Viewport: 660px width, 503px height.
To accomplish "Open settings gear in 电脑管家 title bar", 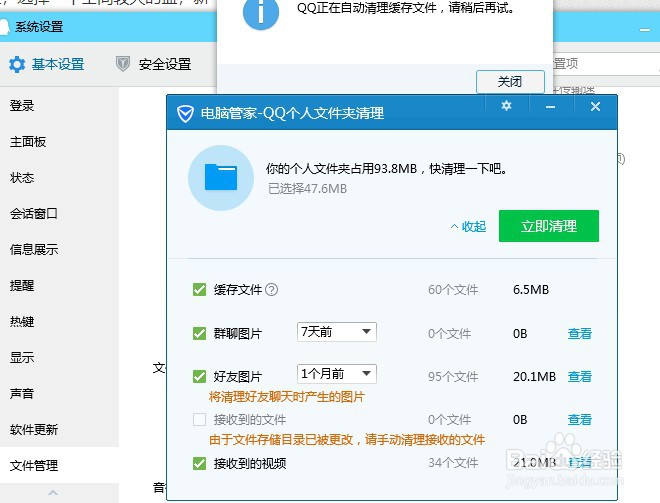I will click(x=506, y=106).
